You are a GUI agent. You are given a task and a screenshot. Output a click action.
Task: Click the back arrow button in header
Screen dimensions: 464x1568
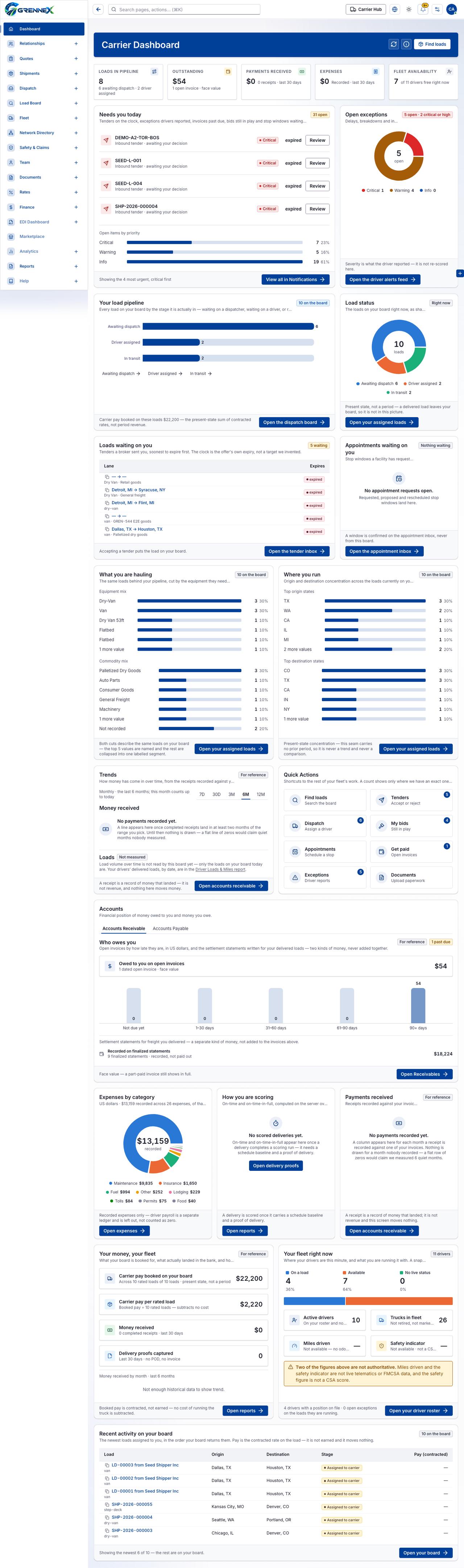[x=99, y=9]
